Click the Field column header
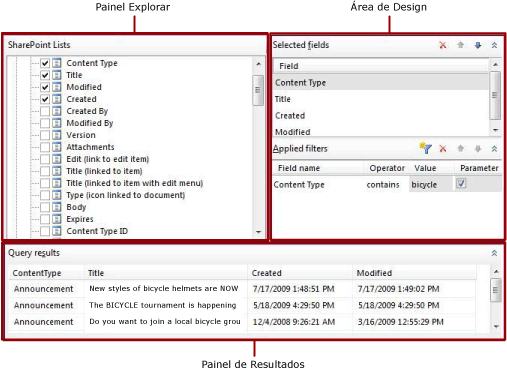Viewport: 507px width, 371px height. [x=381, y=66]
